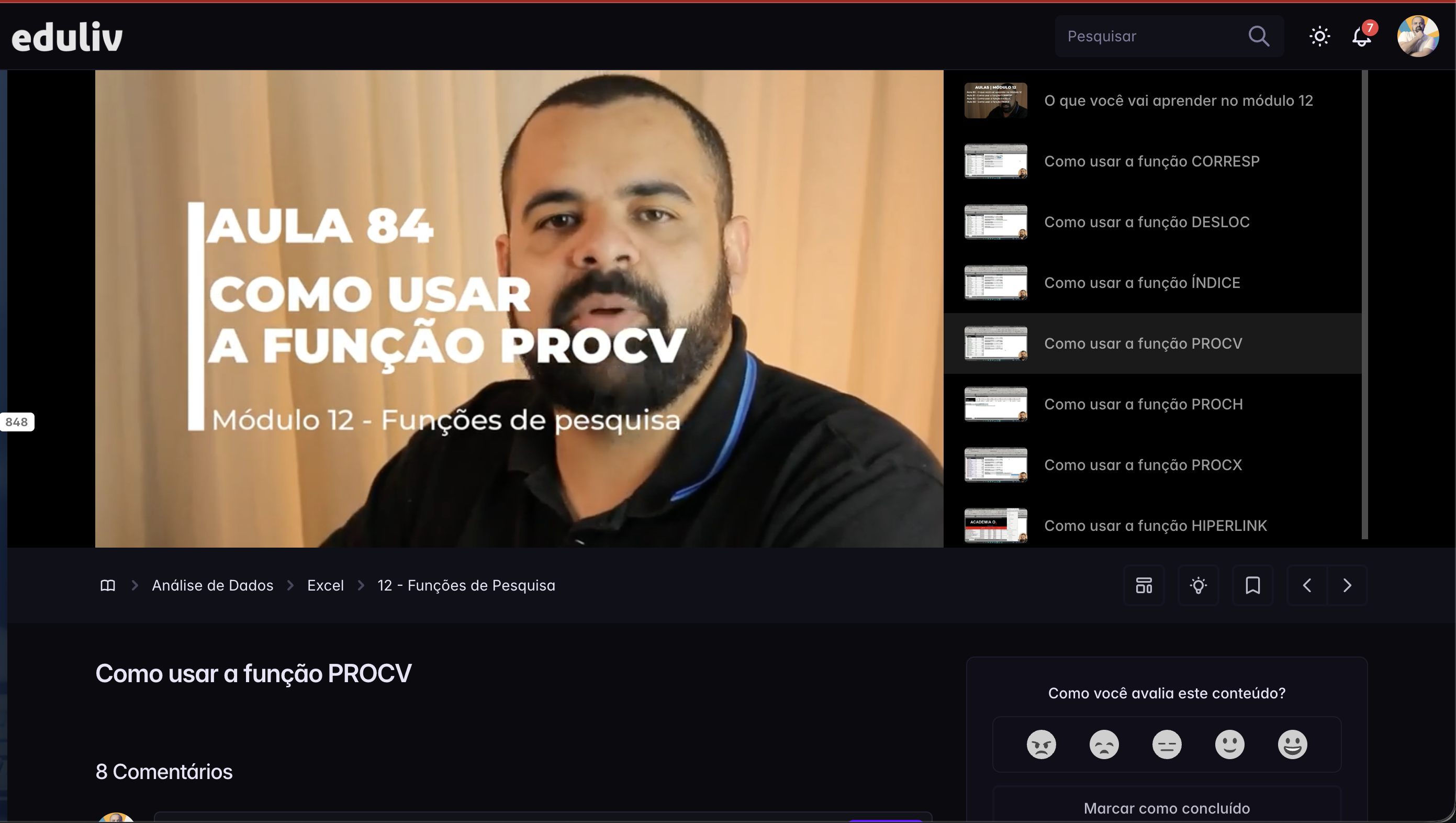Open the user profile avatar
This screenshot has height=823, width=1456.
coord(1418,36)
